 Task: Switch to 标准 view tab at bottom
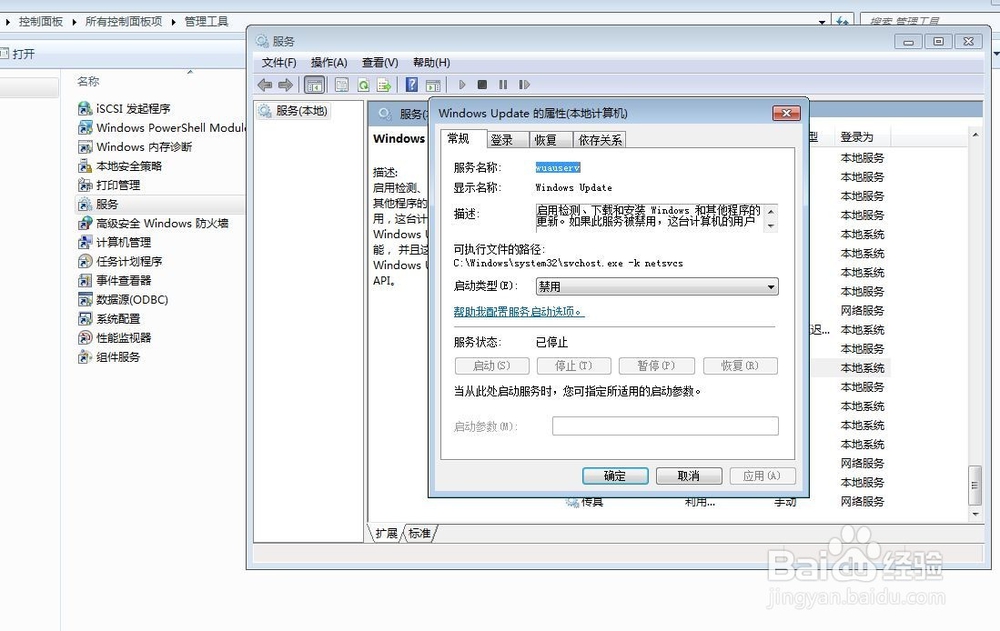(x=419, y=533)
